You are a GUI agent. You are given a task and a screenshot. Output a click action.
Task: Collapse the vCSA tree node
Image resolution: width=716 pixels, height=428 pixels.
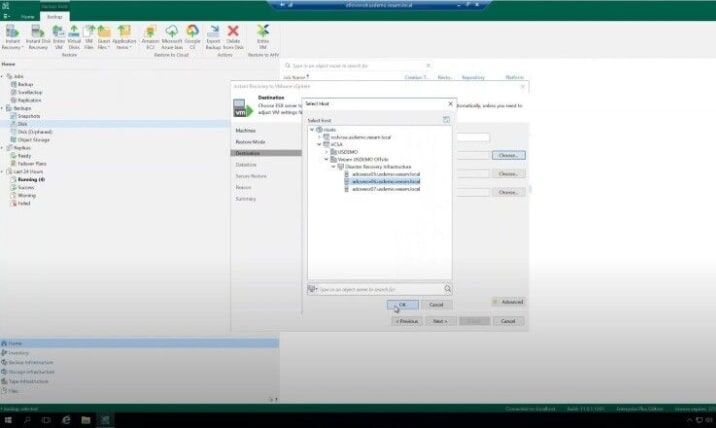click(319, 144)
